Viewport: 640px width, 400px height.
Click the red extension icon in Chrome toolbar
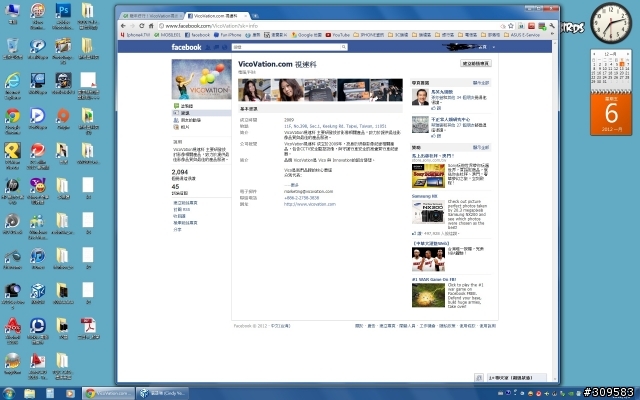531,26
